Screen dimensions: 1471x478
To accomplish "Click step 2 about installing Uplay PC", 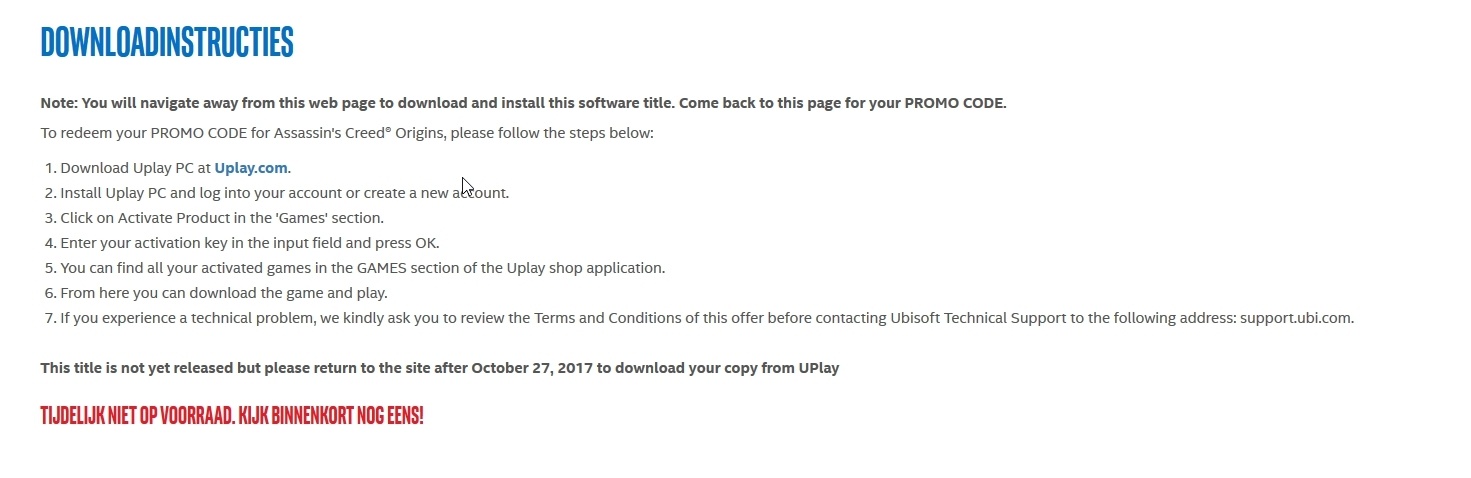I will 284,193.
